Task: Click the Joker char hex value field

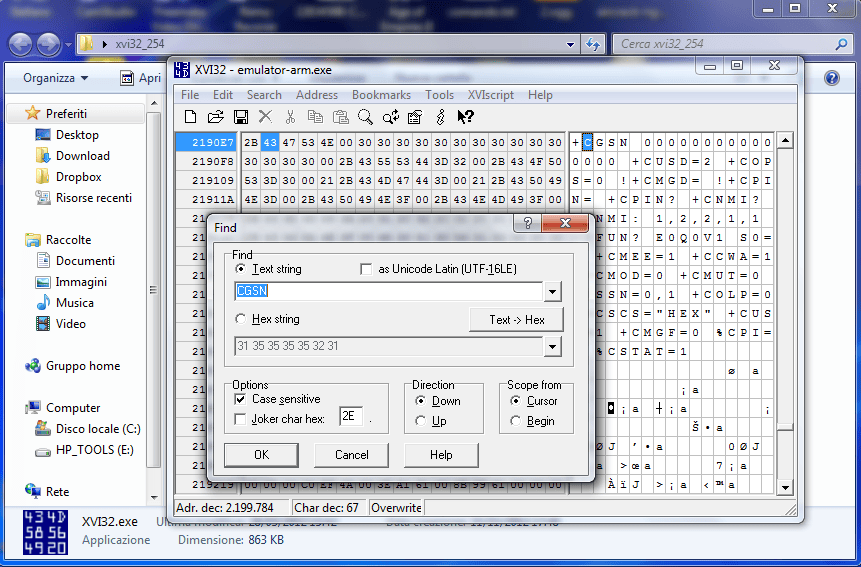Action: pyautogui.click(x=351, y=417)
